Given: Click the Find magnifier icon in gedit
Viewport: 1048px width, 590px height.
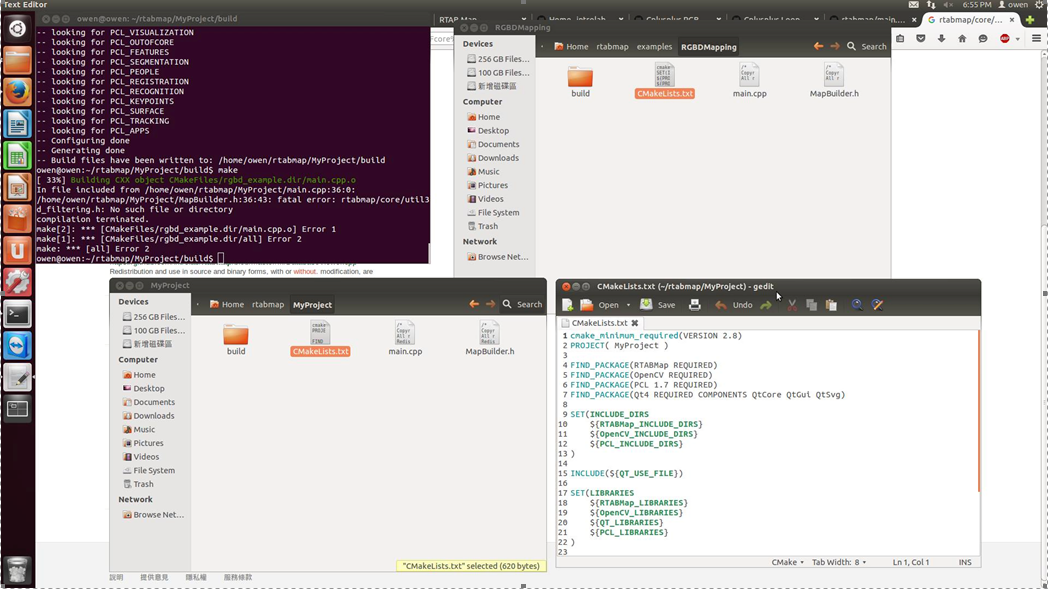Looking at the screenshot, I should tap(857, 305).
